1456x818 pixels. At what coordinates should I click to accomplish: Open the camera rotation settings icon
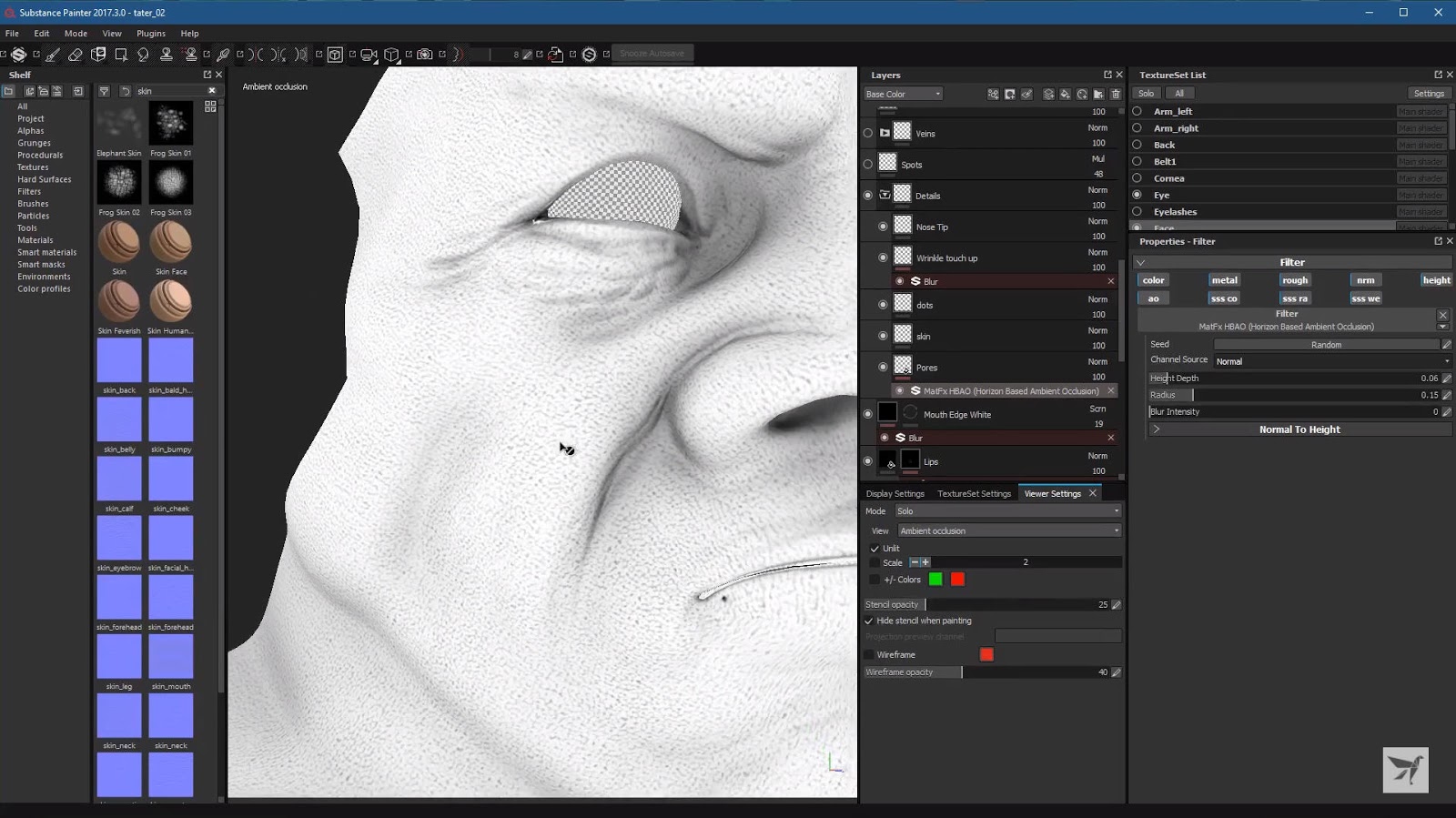point(369,55)
